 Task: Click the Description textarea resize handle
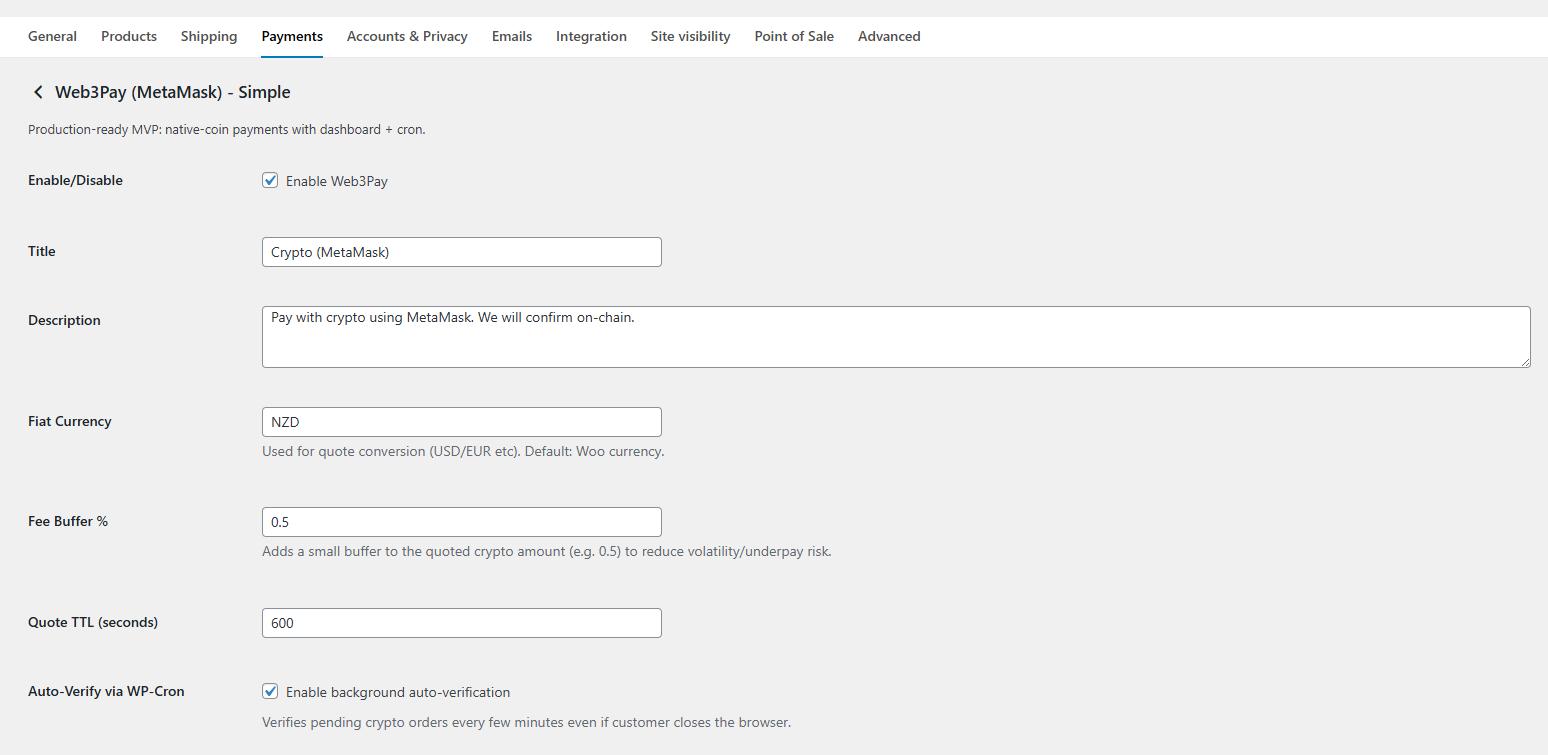pos(1524,361)
